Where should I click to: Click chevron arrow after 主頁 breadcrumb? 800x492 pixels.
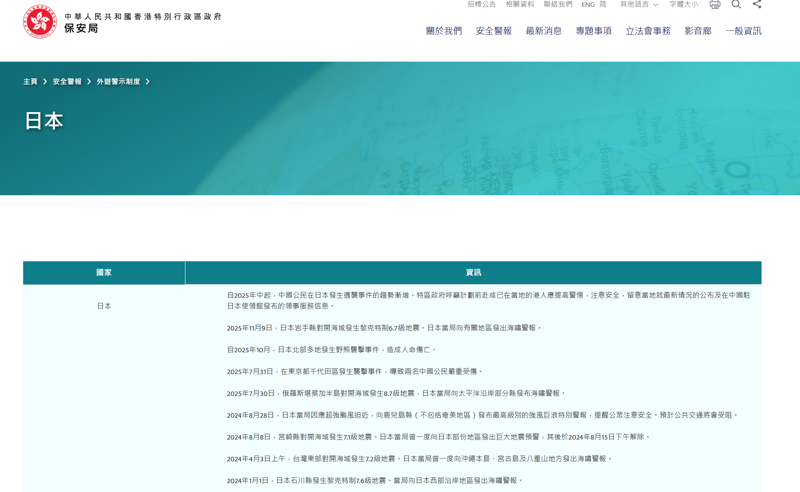45,82
